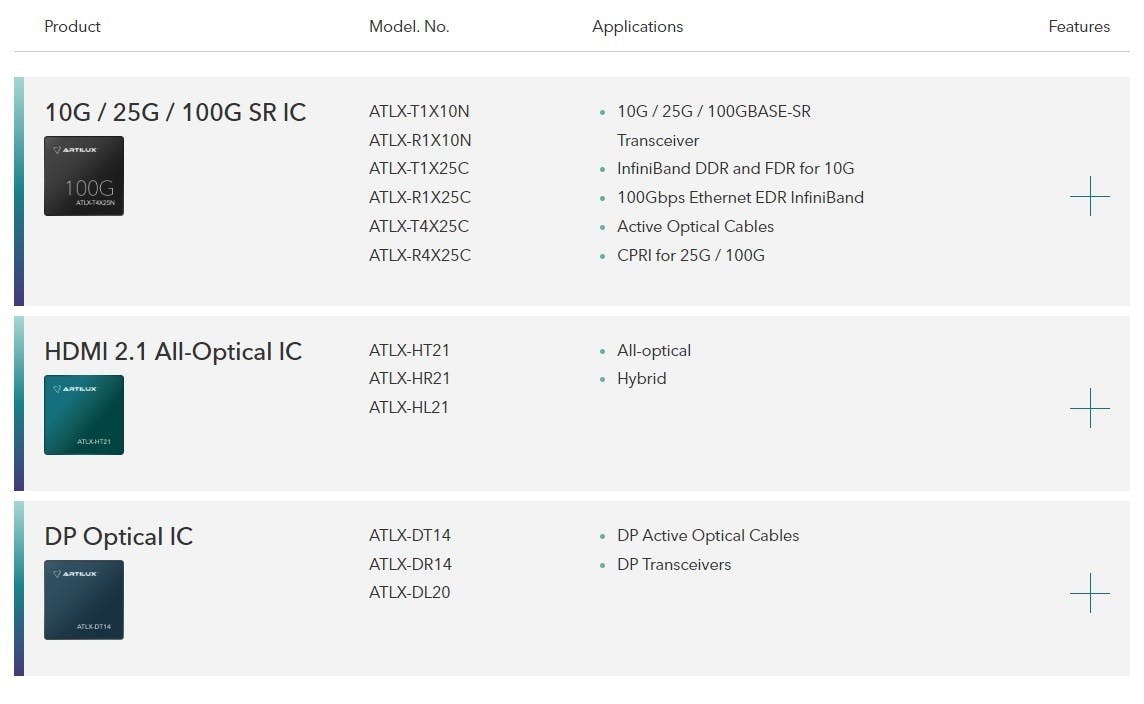Select the Product column header
The image size is (1144, 704).
pyautogui.click(x=72, y=26)
